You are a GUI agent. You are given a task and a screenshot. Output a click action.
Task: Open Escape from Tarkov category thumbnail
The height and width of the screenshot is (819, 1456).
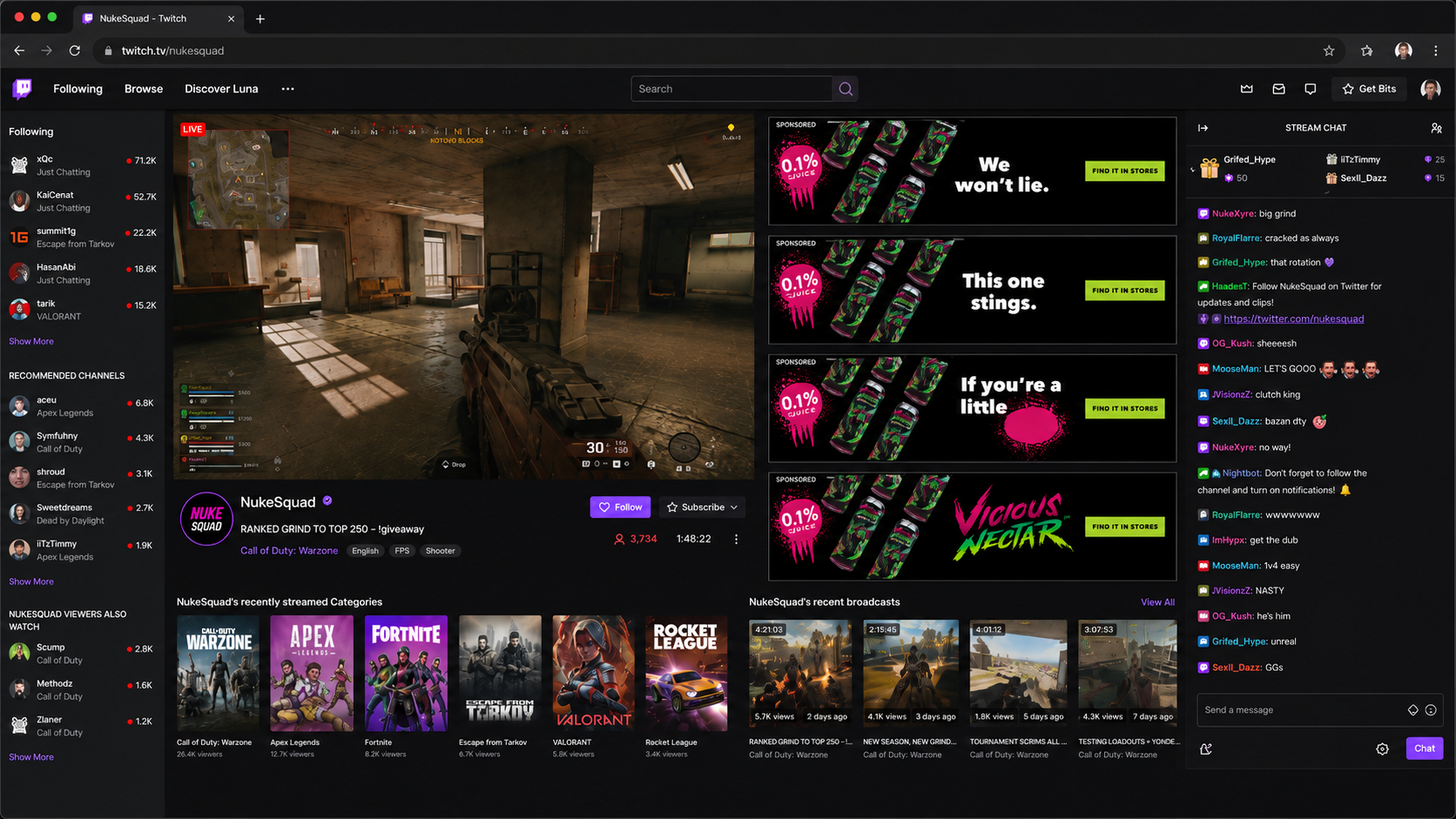[500, 674]
